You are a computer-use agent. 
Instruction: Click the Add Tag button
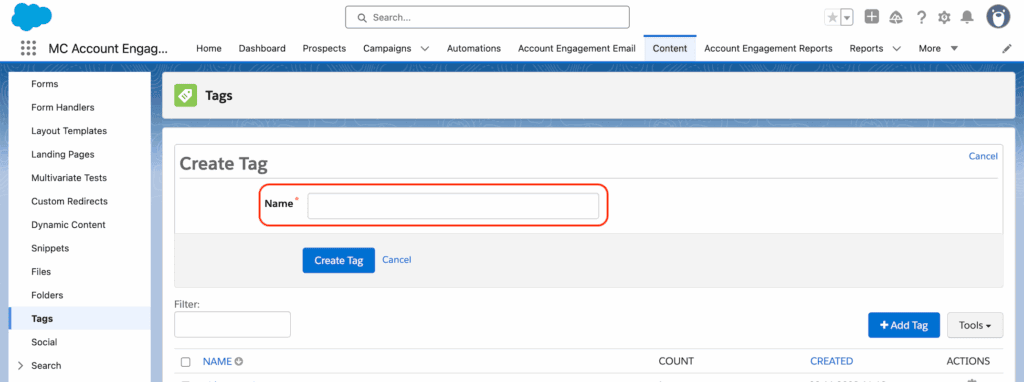coord(904,325)
